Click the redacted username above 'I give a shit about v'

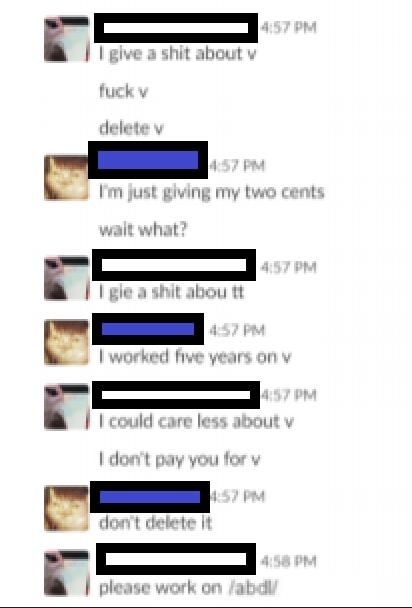tap(176, 28)
